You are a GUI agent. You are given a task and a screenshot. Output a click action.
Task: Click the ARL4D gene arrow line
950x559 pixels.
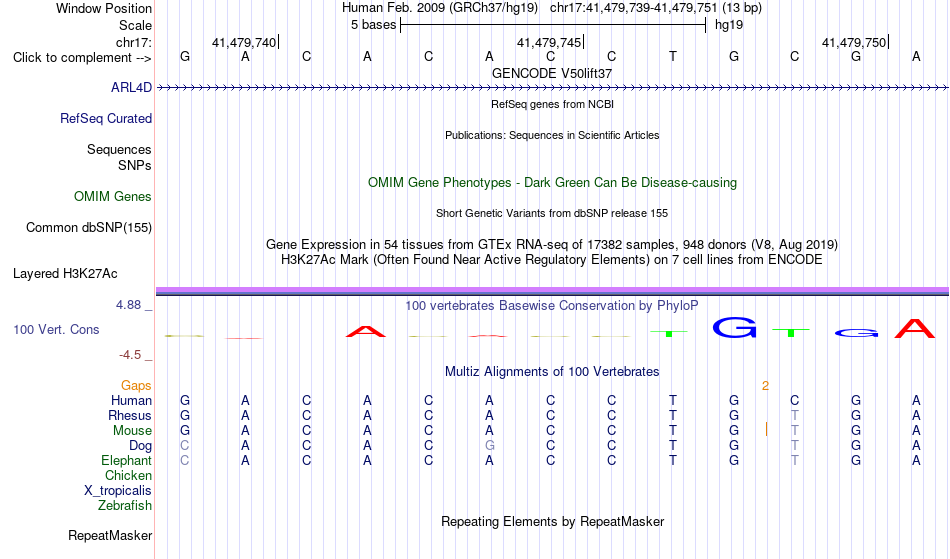point(552,88)
